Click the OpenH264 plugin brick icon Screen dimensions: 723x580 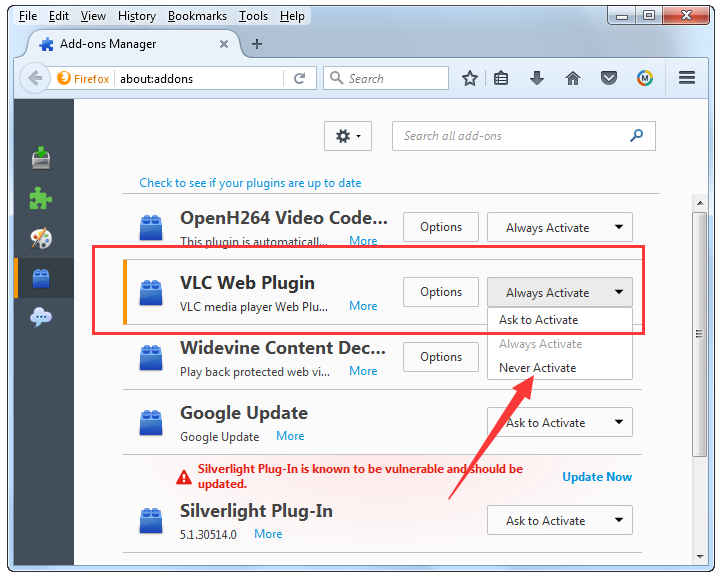pos(151,227)
